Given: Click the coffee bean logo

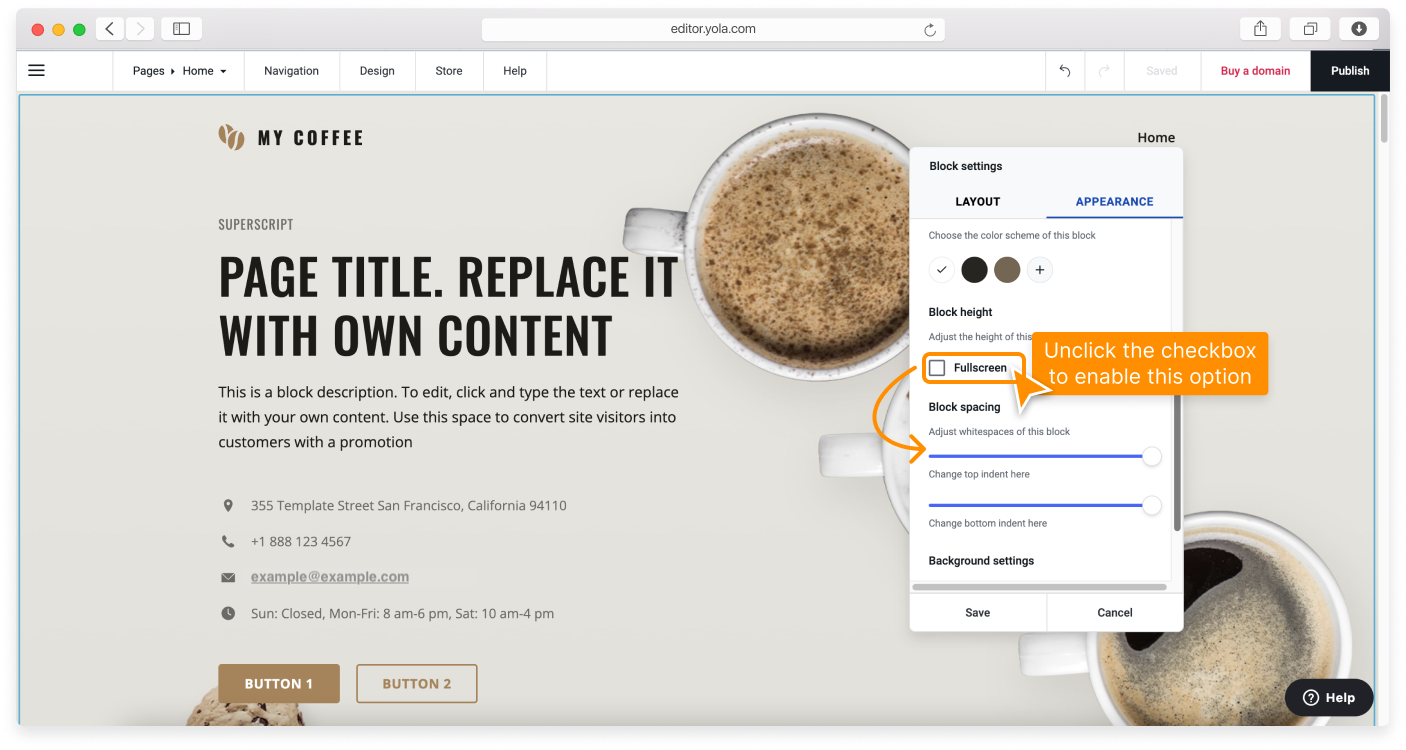Looking at the screenshot, I should (231, 137).
